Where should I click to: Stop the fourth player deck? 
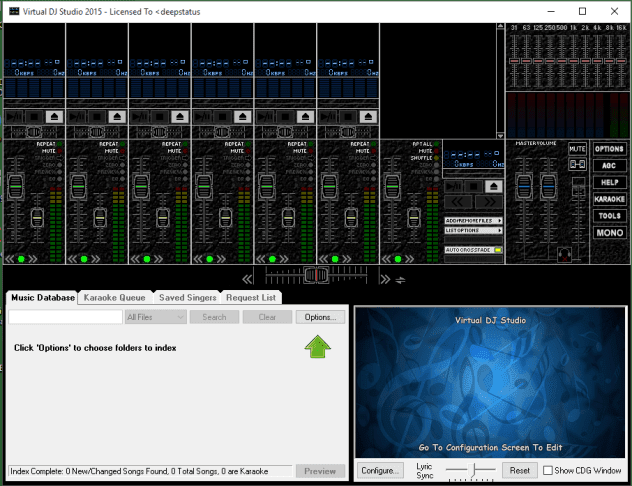(223, 117)
